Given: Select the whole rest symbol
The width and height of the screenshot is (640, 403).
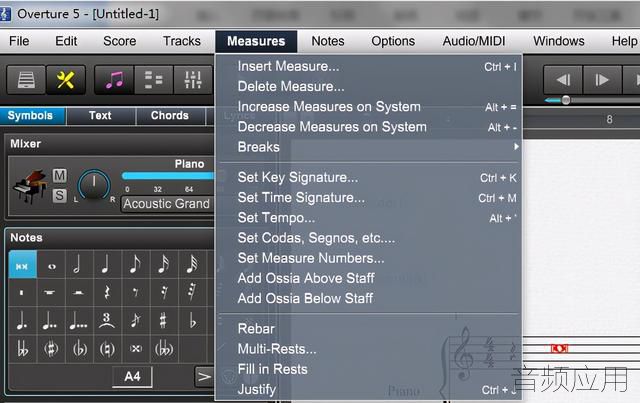Looking at the screenshot, I should 51,292.
